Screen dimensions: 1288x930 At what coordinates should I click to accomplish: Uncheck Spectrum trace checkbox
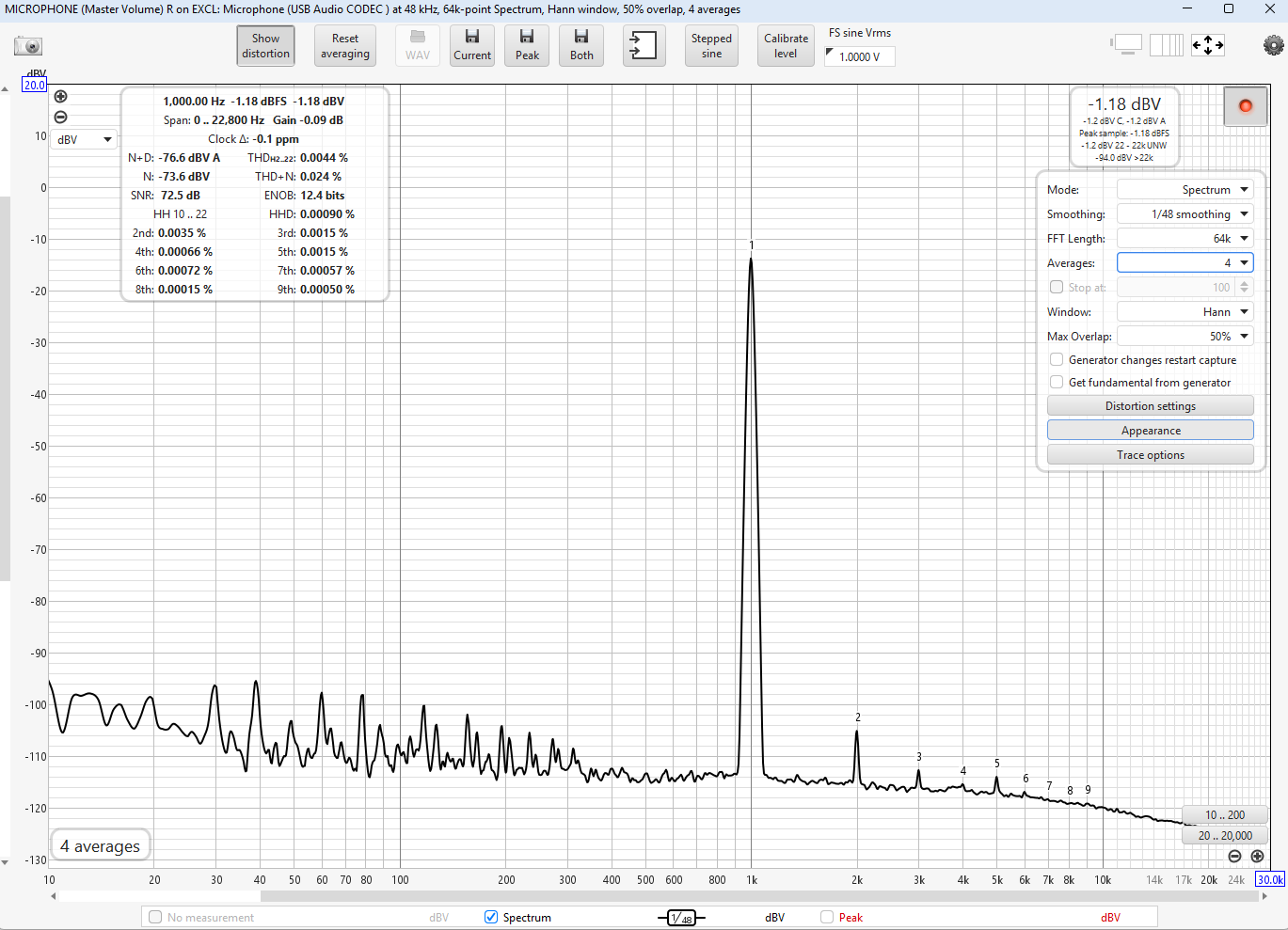point(491,917)
